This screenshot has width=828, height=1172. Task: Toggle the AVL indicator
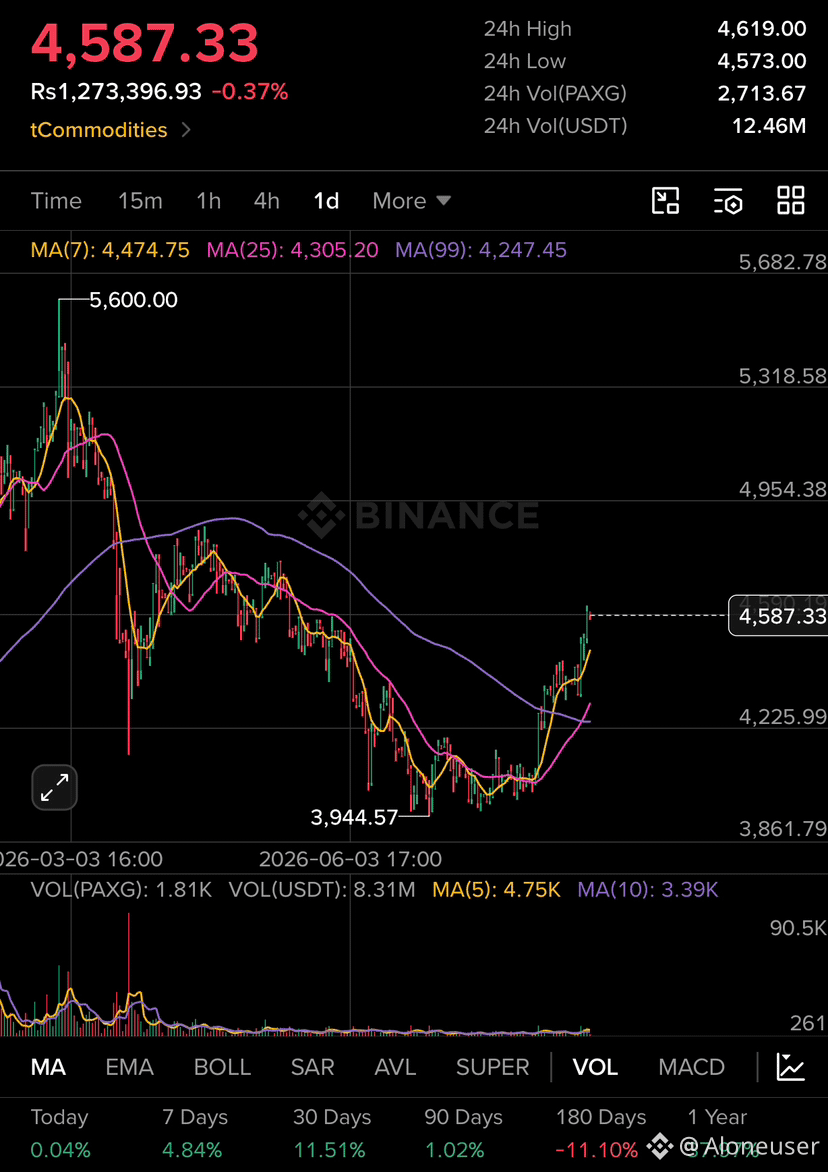[395, 1067]
